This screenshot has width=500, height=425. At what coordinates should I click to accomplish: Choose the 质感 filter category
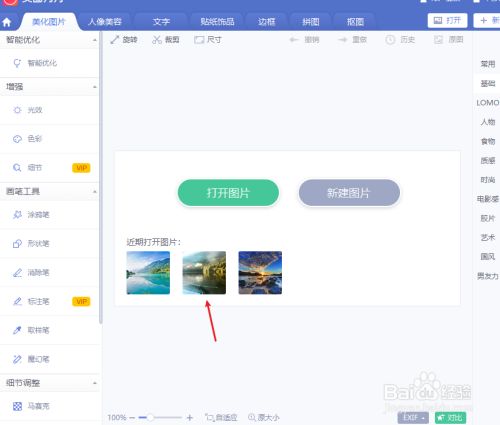coord(487,161)
